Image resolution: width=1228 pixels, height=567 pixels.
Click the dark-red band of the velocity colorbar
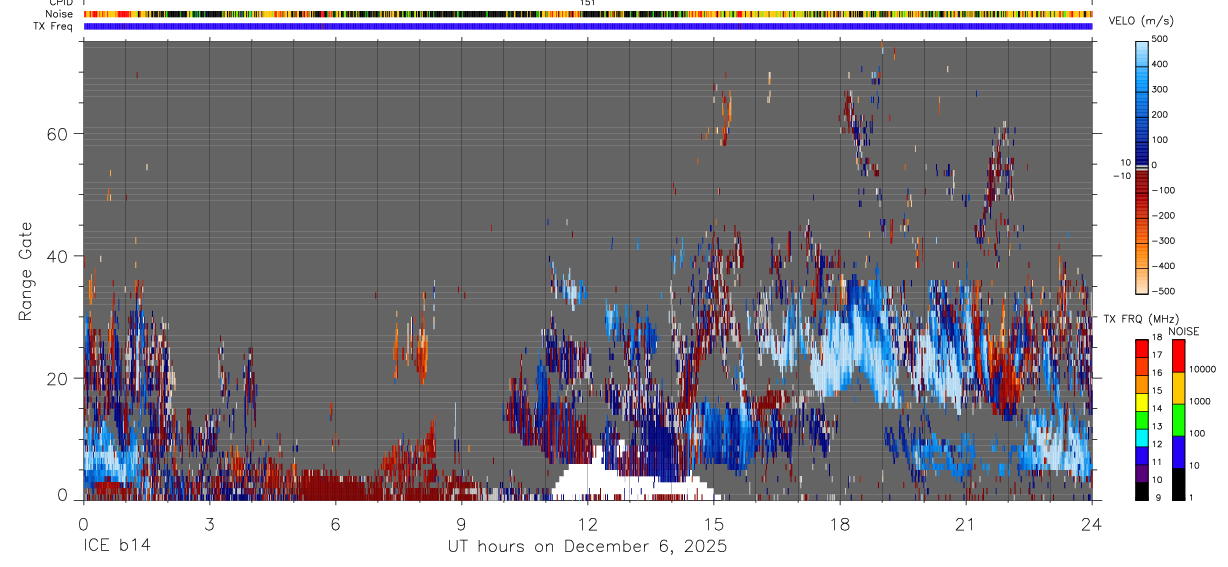[x=1142, y=180]
